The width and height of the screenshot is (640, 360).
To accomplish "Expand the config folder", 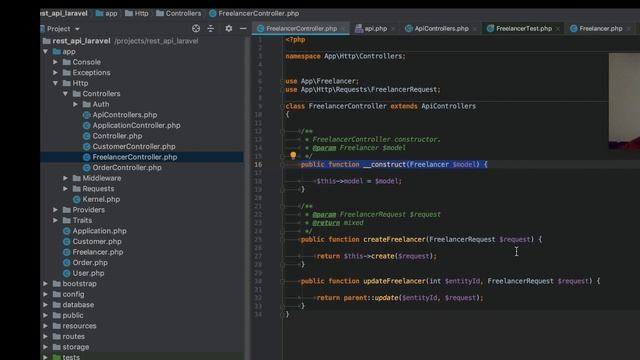I will point(46,294).
